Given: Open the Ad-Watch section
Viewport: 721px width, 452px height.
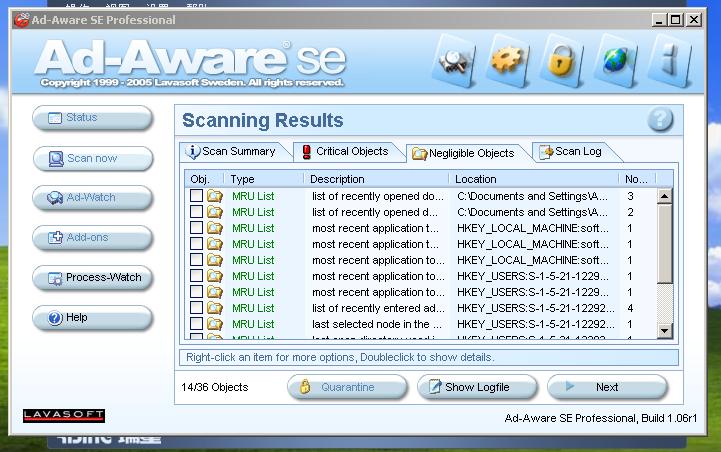Looking at the screenshot, I should pyautogui.click(x=92, y=198).
